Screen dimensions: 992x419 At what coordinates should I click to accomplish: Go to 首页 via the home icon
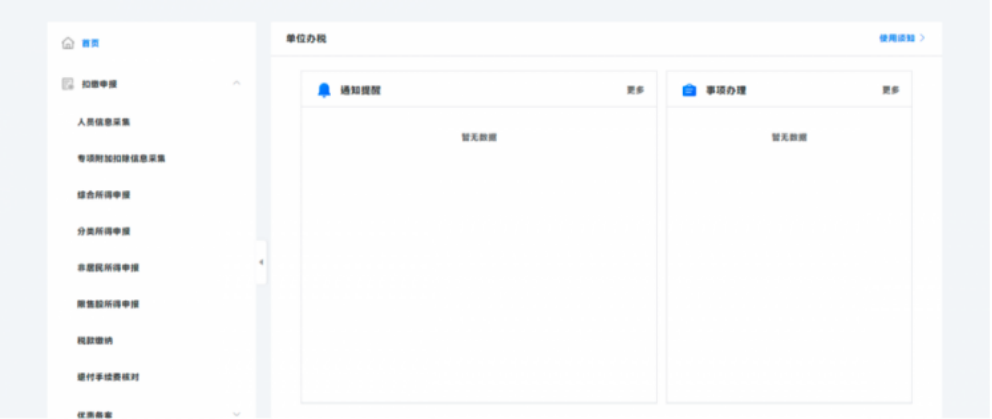point(68,43)
